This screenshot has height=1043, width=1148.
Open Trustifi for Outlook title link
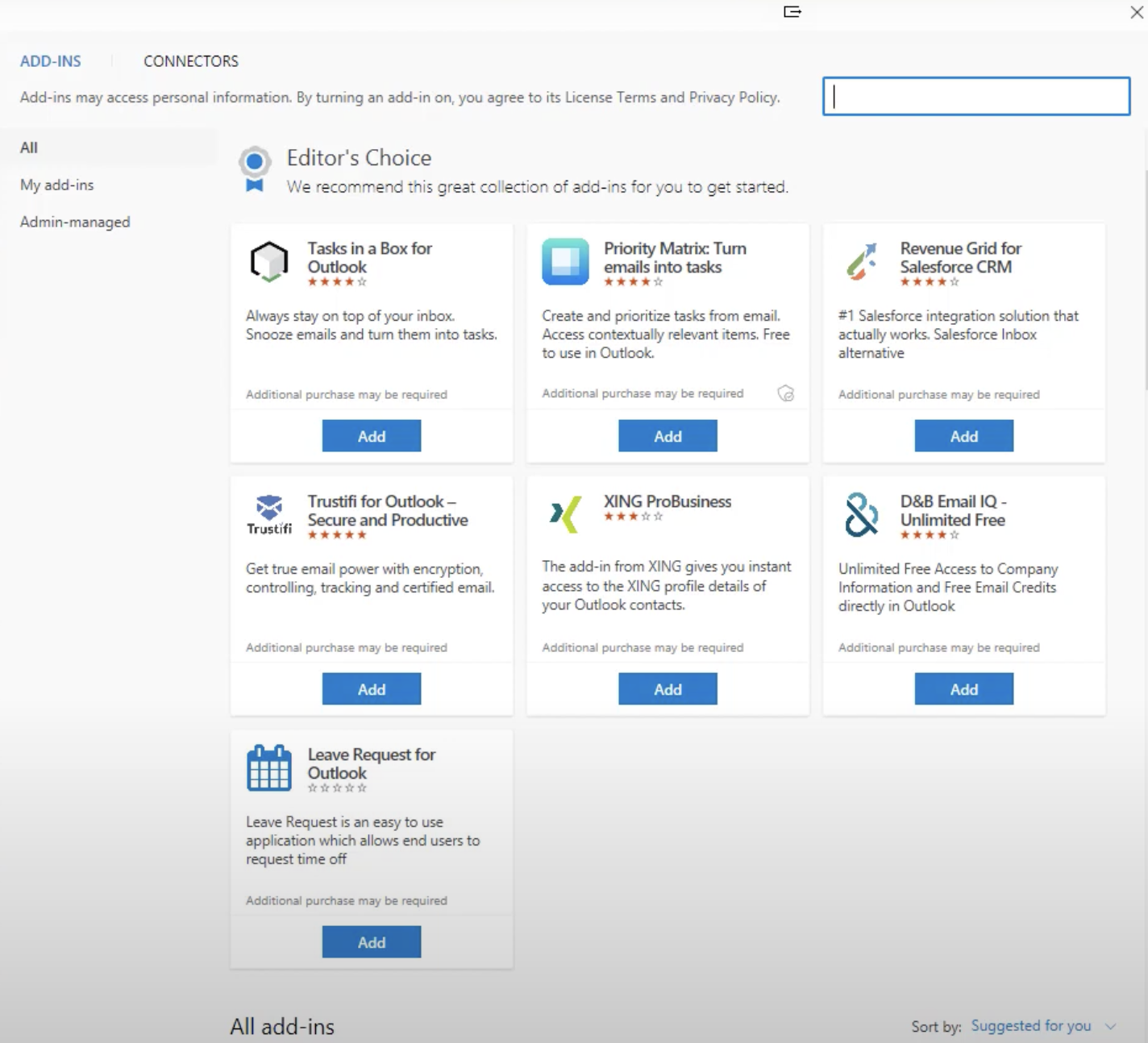(x=388, y=510)
